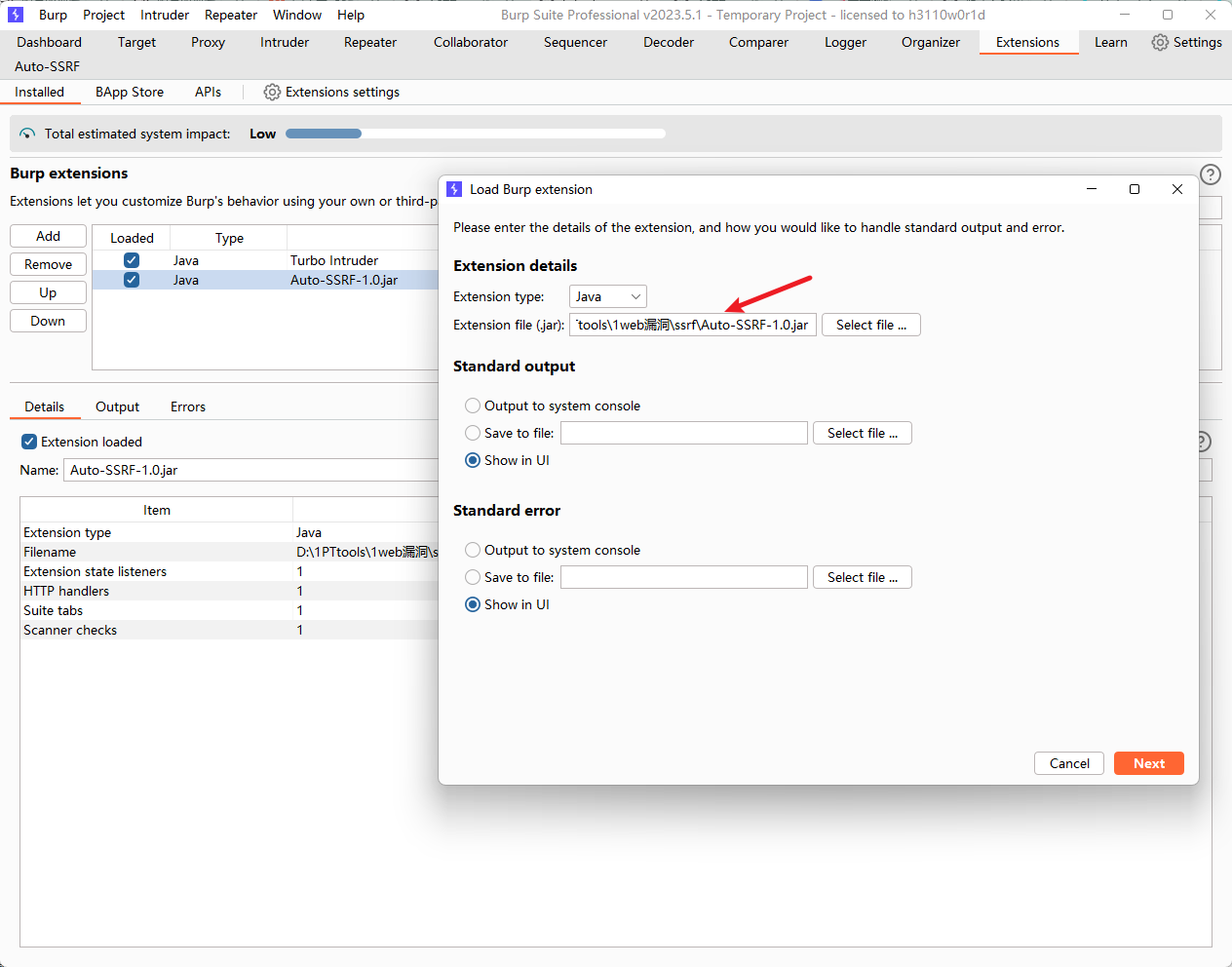
Task: Click the Cancel button
Action: [x=1069, y=763]
